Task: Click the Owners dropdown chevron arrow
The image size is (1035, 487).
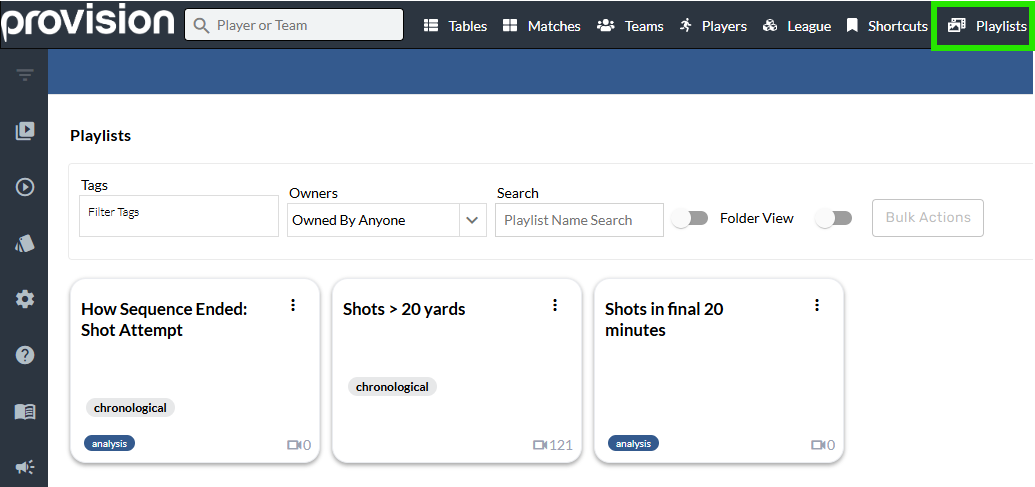Action: 472,220
